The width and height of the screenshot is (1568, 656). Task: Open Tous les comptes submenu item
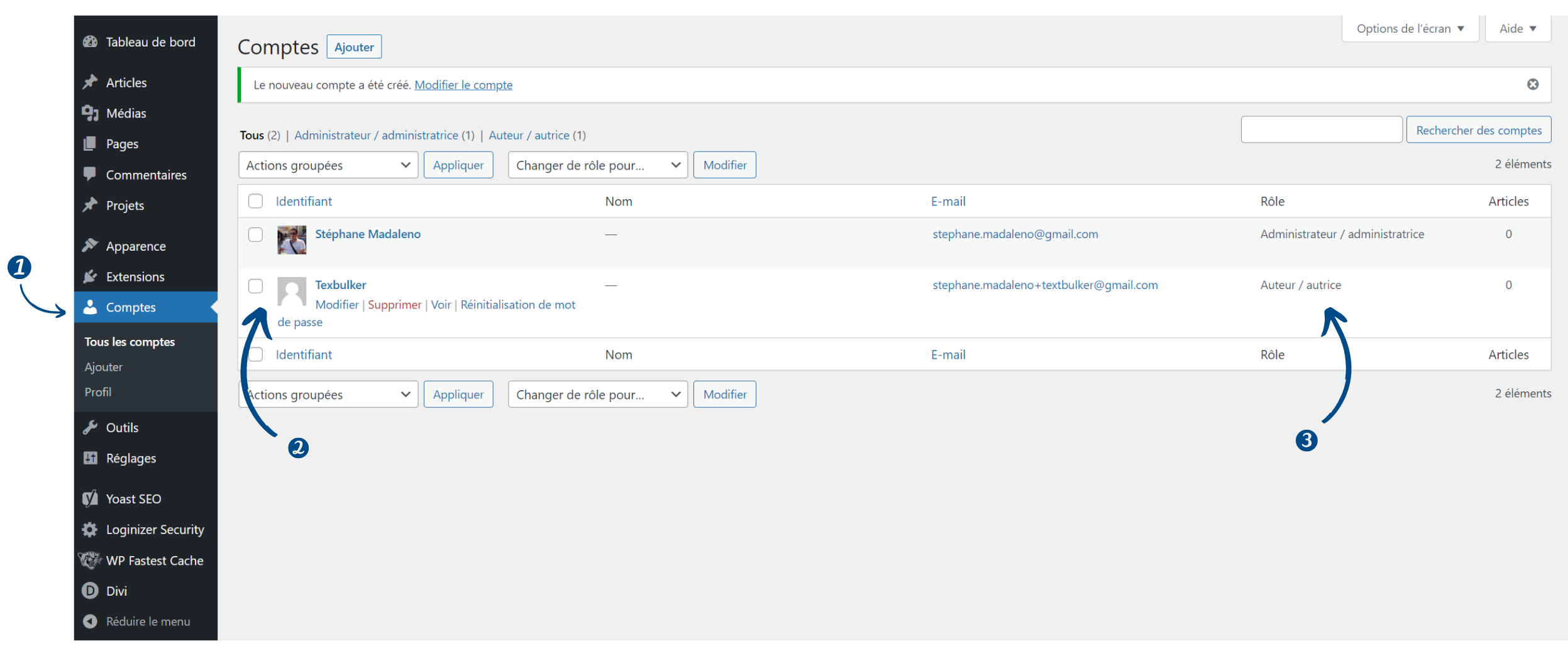point(130,341)
